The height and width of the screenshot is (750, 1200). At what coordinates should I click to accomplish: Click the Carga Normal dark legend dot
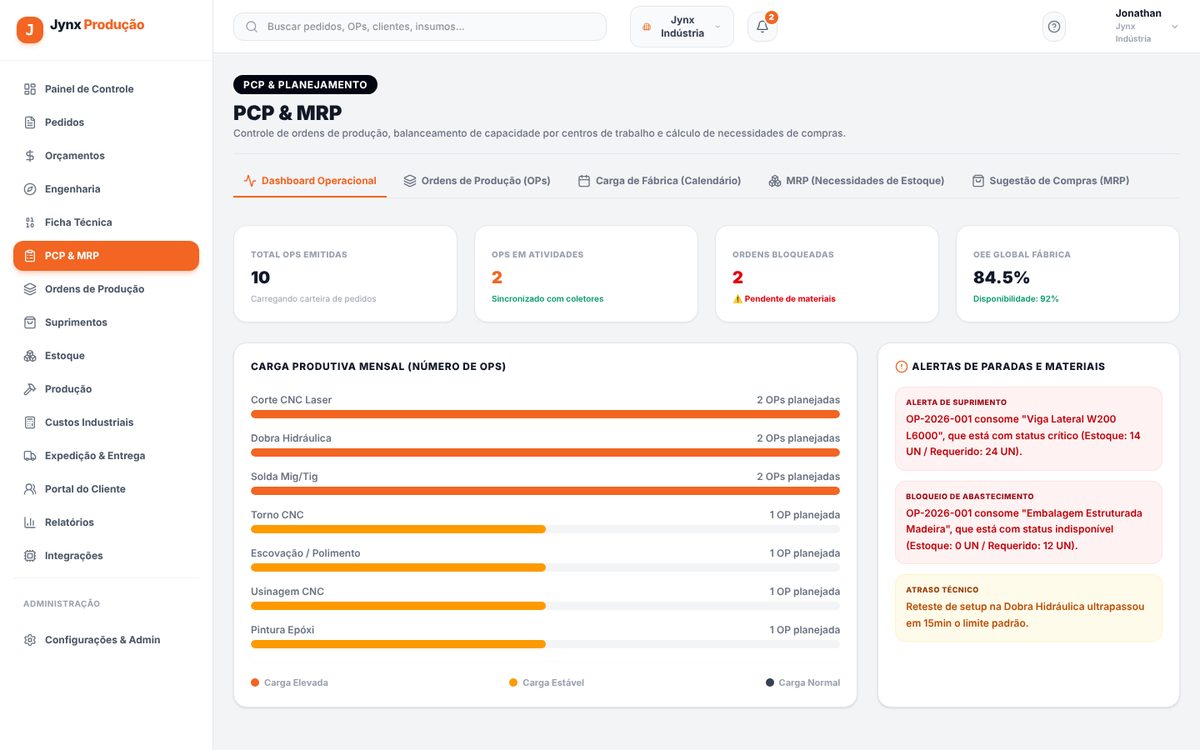click(770, 683)
